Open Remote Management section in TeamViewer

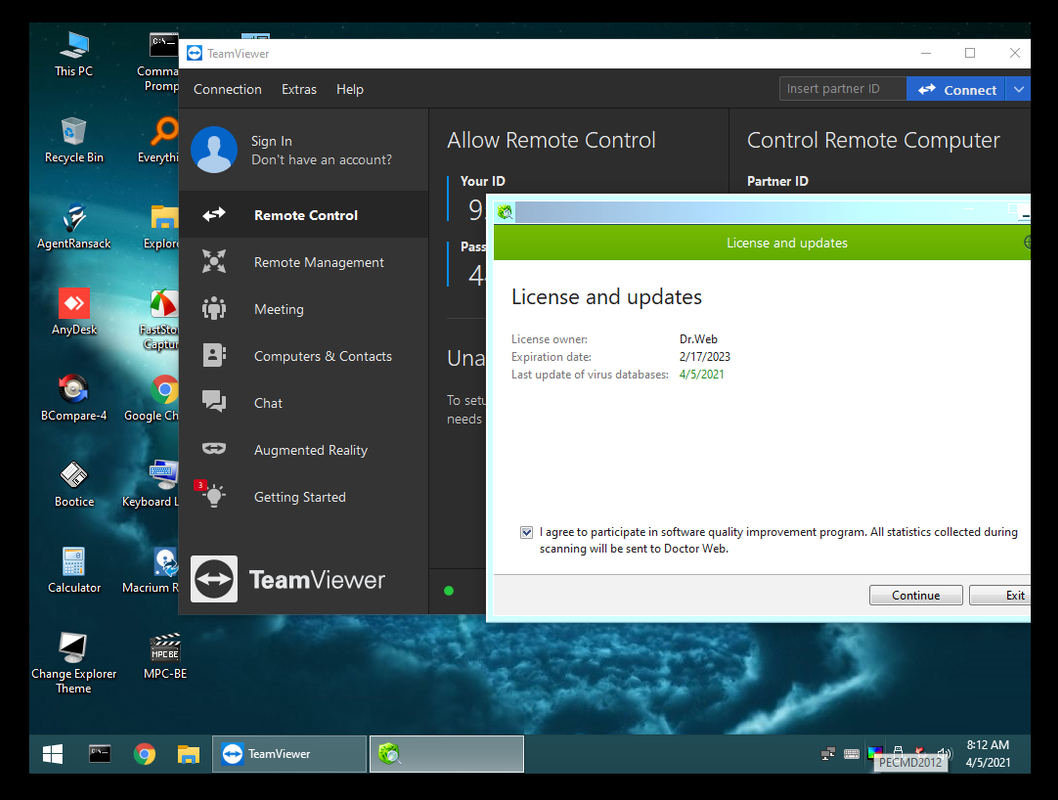click(304, 262)
